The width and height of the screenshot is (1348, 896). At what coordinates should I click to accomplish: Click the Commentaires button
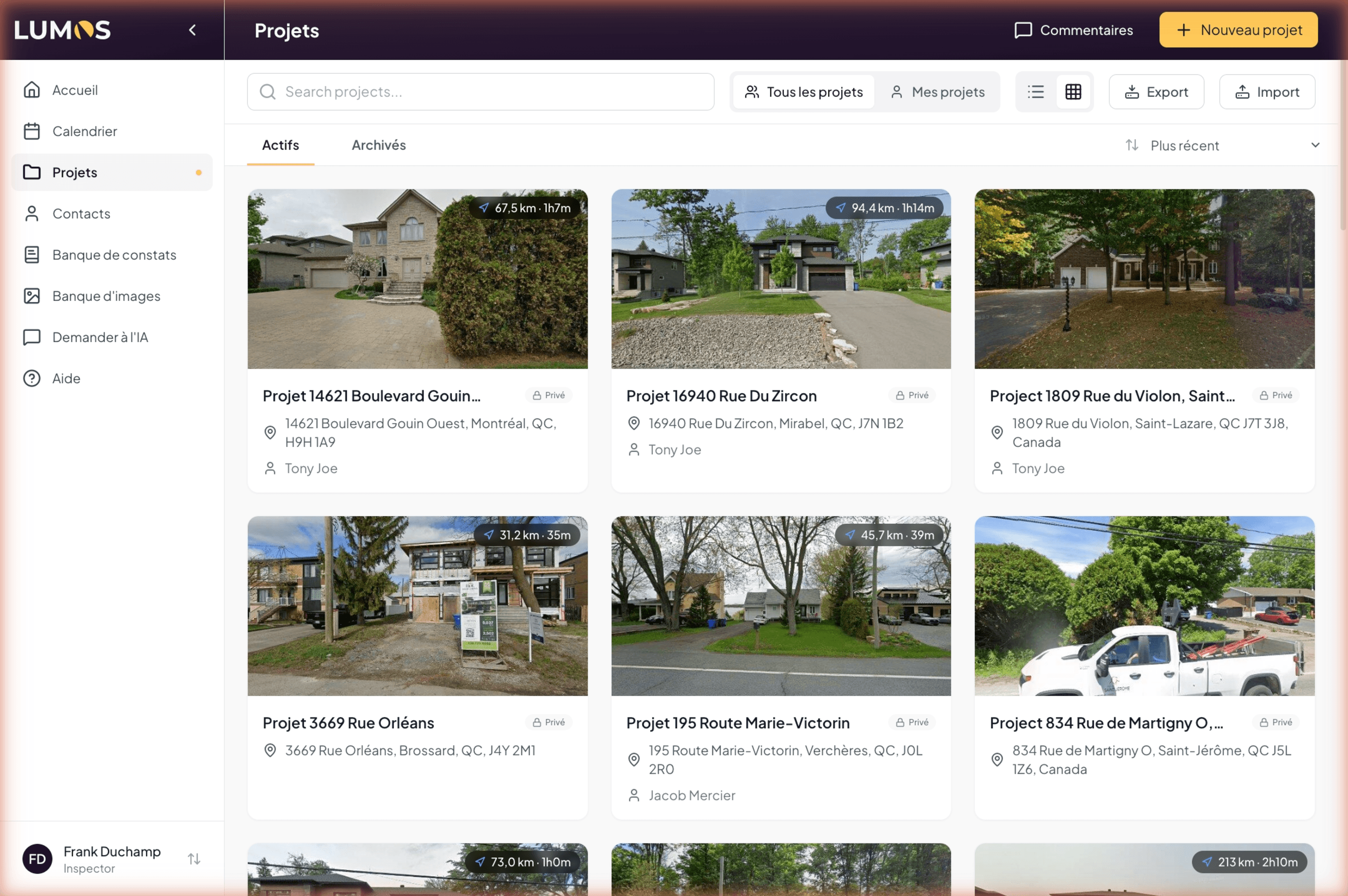(1074, 30)
